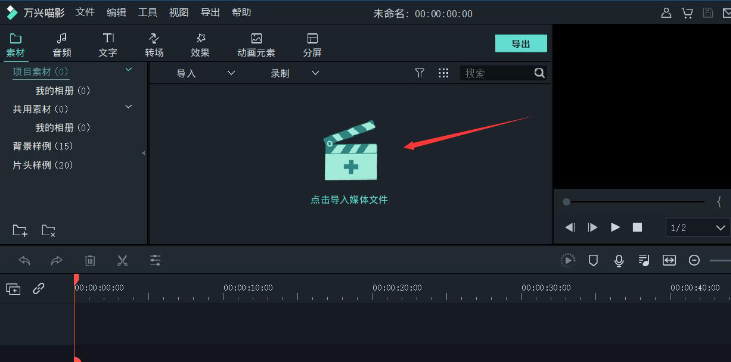The image size is (731, 362).
Task: Open the user account icon
Action: click(x=666, y=13)
